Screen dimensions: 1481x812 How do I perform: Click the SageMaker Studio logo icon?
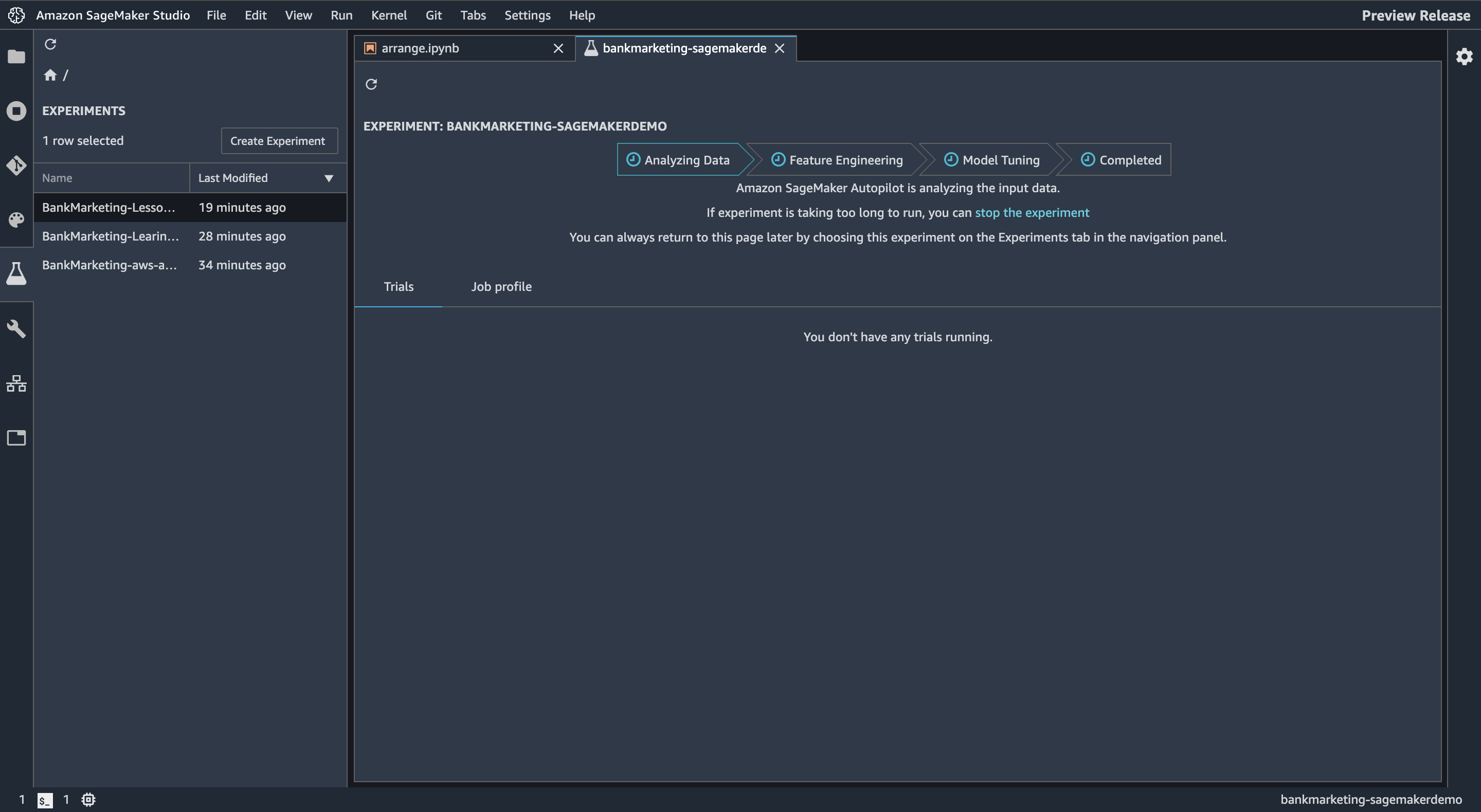coord(16,15)
